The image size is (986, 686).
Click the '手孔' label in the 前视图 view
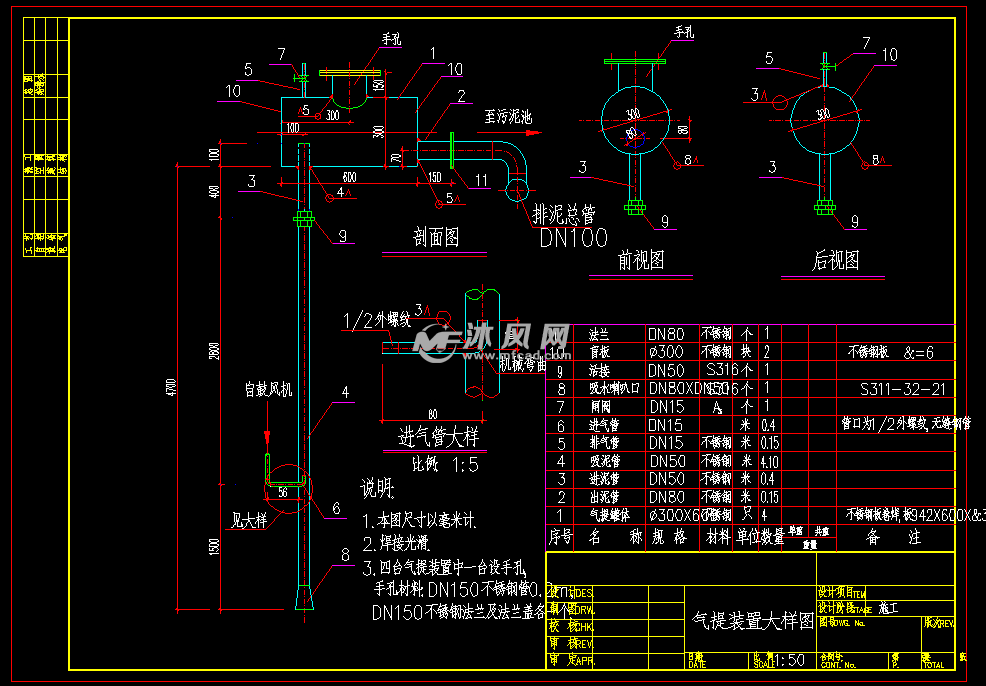point(684,31)
